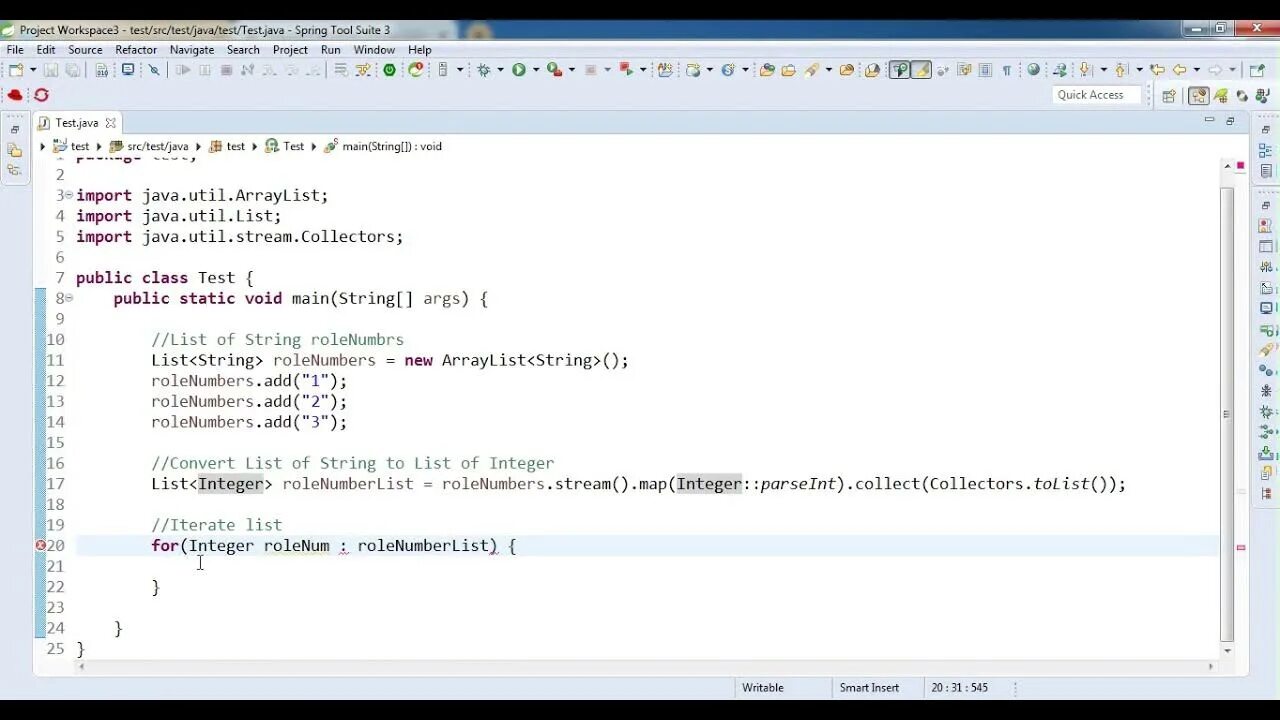Viewport: 1280px width, 720px height.
Task: Maximize the editor area
Action: (x=1230, y=121)
